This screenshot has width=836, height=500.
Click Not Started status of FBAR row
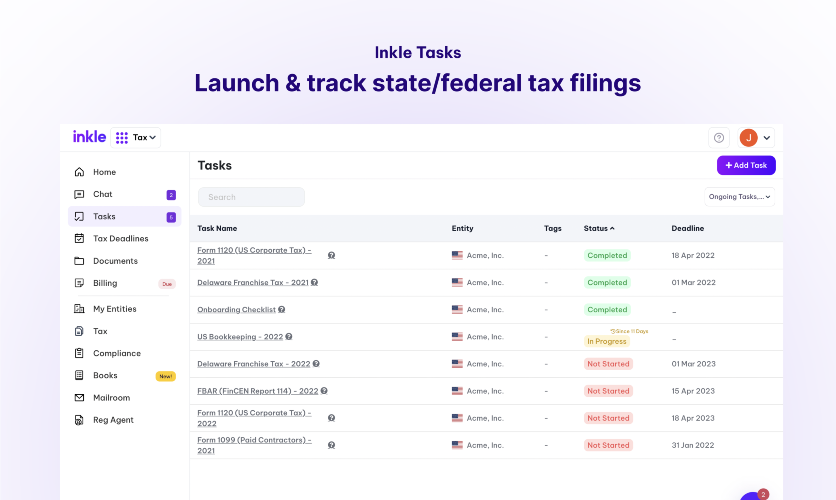point(608,391)
